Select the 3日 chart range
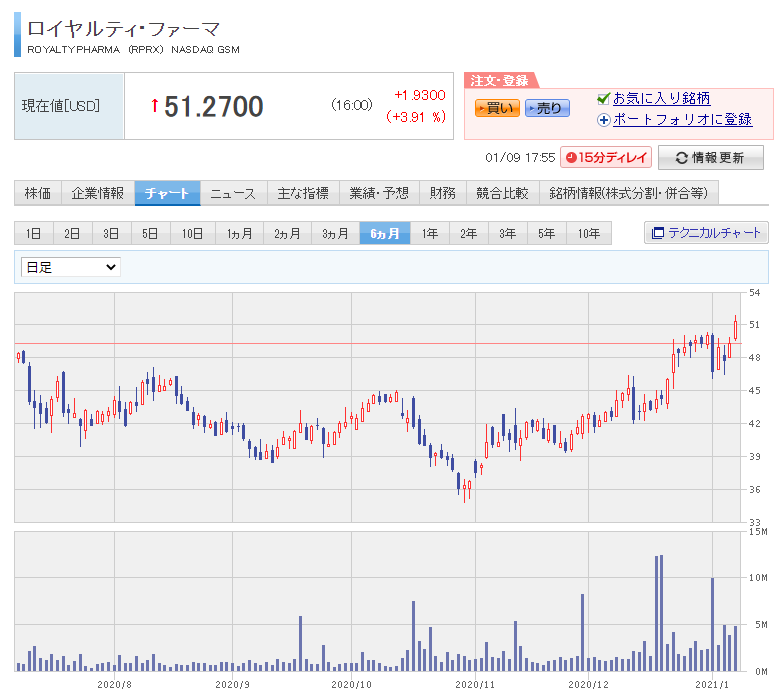This screenshot has width=779, height=698. [111, 233]
